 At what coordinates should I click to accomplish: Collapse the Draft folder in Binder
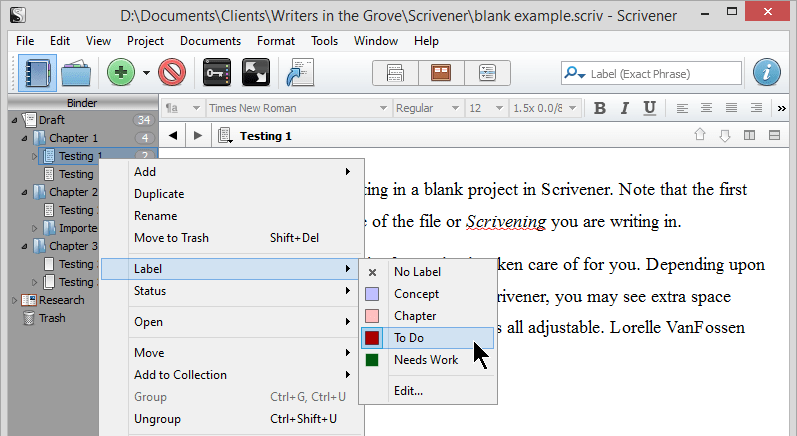[14, 120]
